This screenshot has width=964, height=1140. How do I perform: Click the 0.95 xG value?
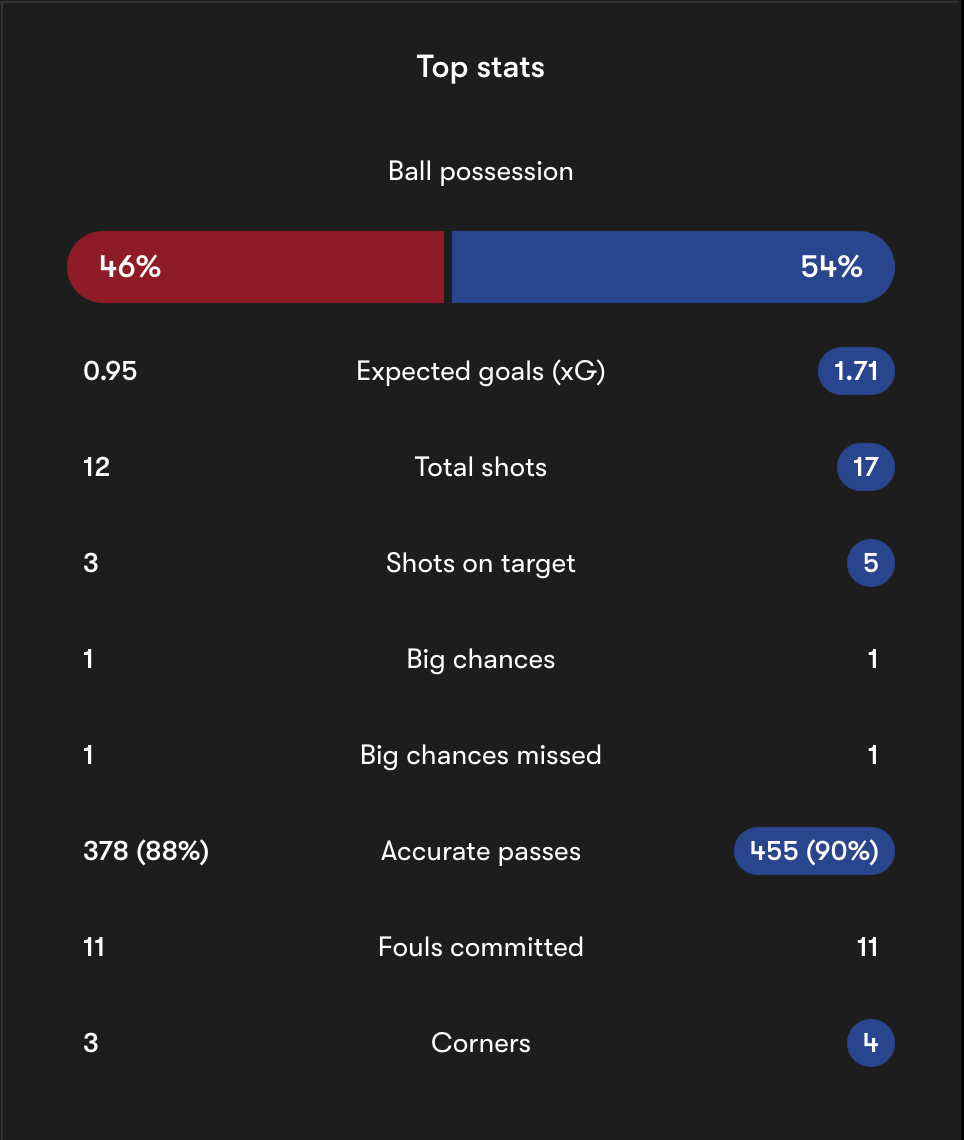pos(110,372)
